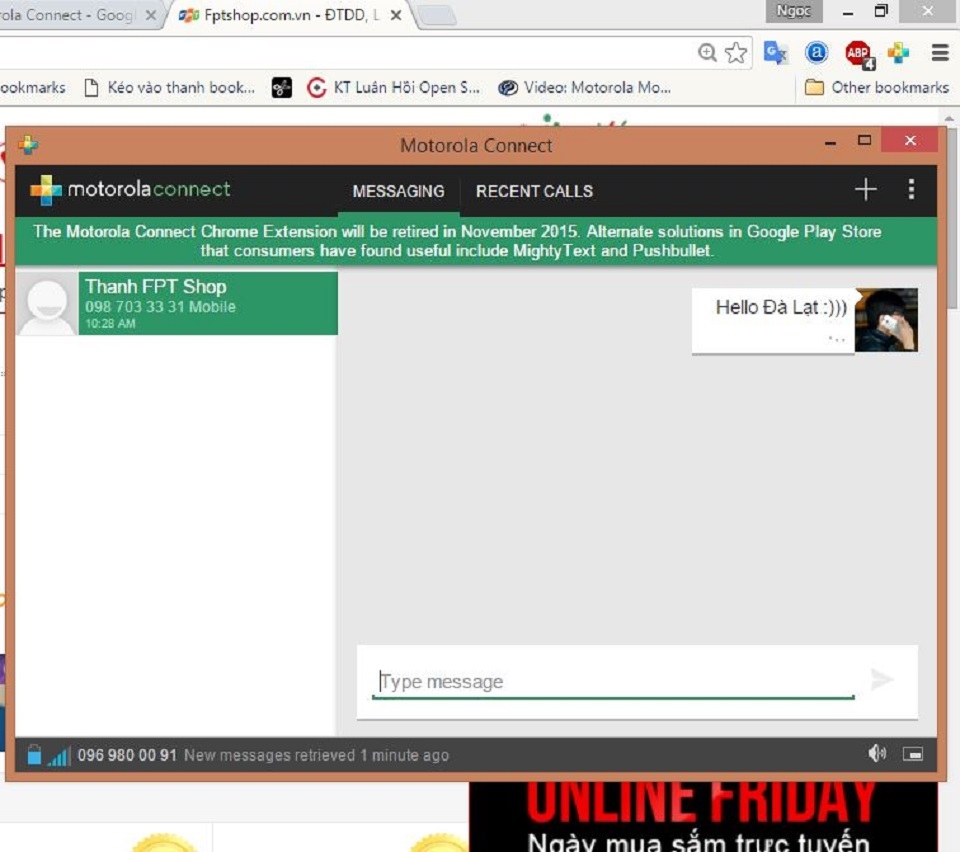This screenshot has width=960, height=852.
Task: Click the retirement notice green banner
Action: 476,241
